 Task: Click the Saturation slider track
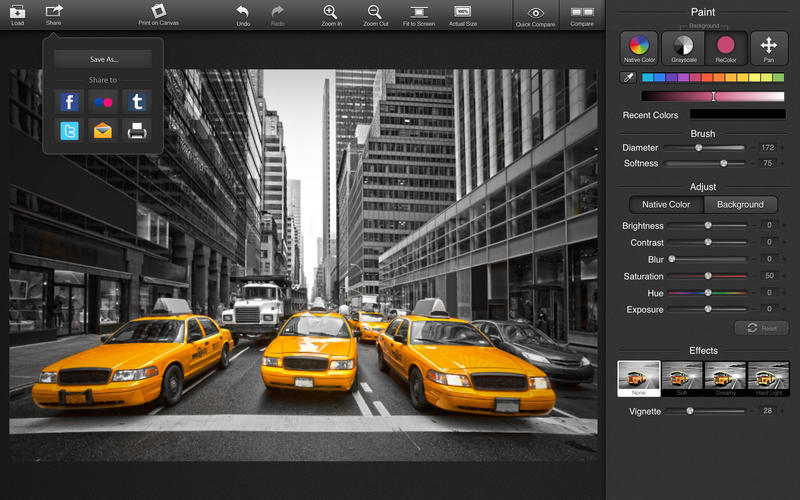click(730, 276)
